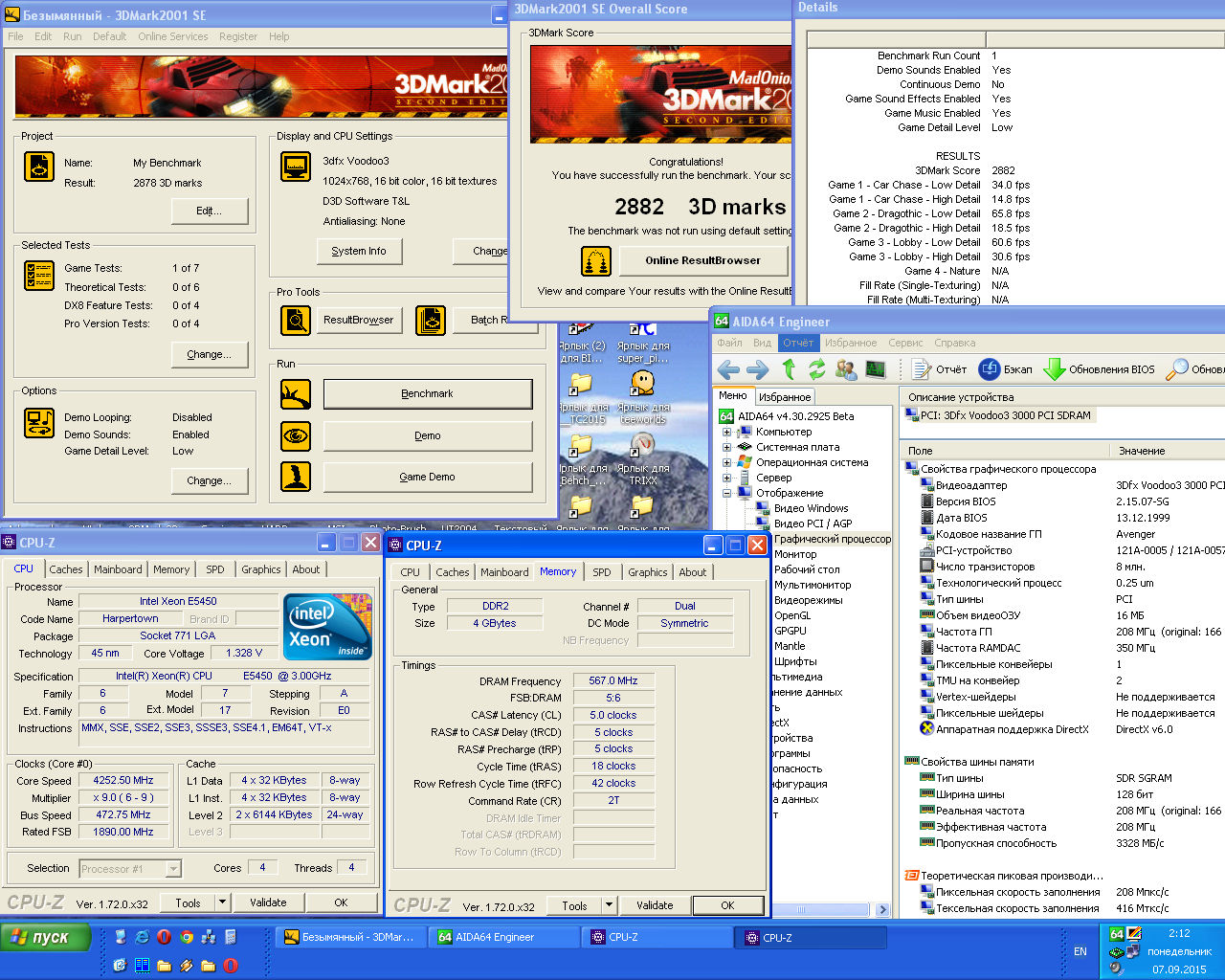Click Change... button under Selected Tests
1225x980 pixels.
click(209, 354)
